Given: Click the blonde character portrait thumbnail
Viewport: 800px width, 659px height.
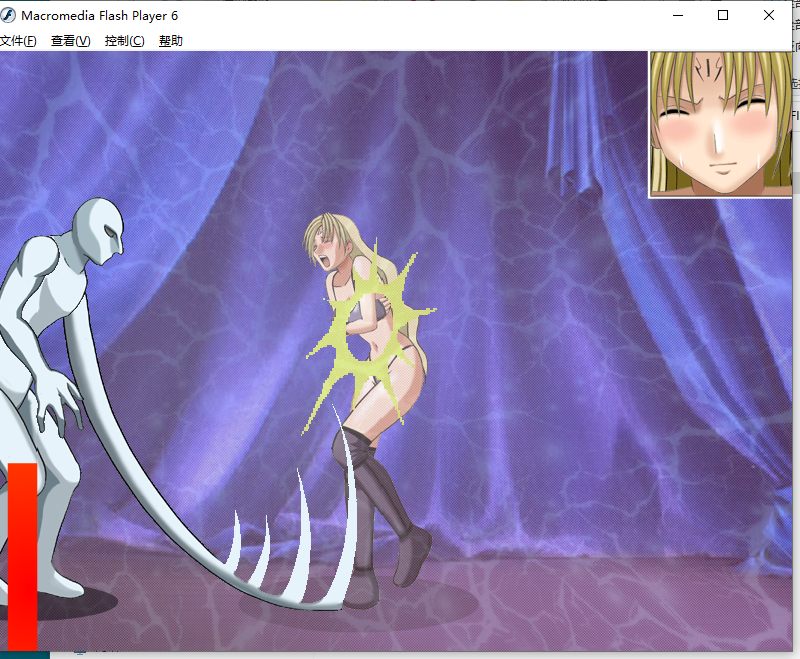Looking at the screenshot, I should point(720,123).
